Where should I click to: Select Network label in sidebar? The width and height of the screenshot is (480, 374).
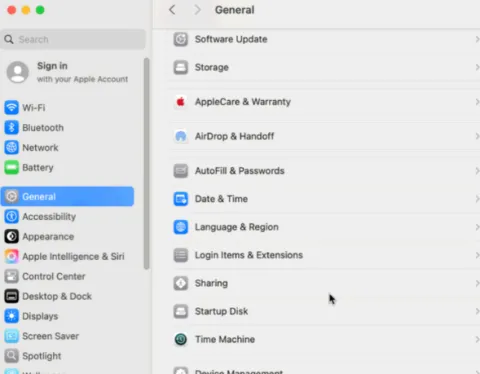pyautogui.click(x=40, y=148)
